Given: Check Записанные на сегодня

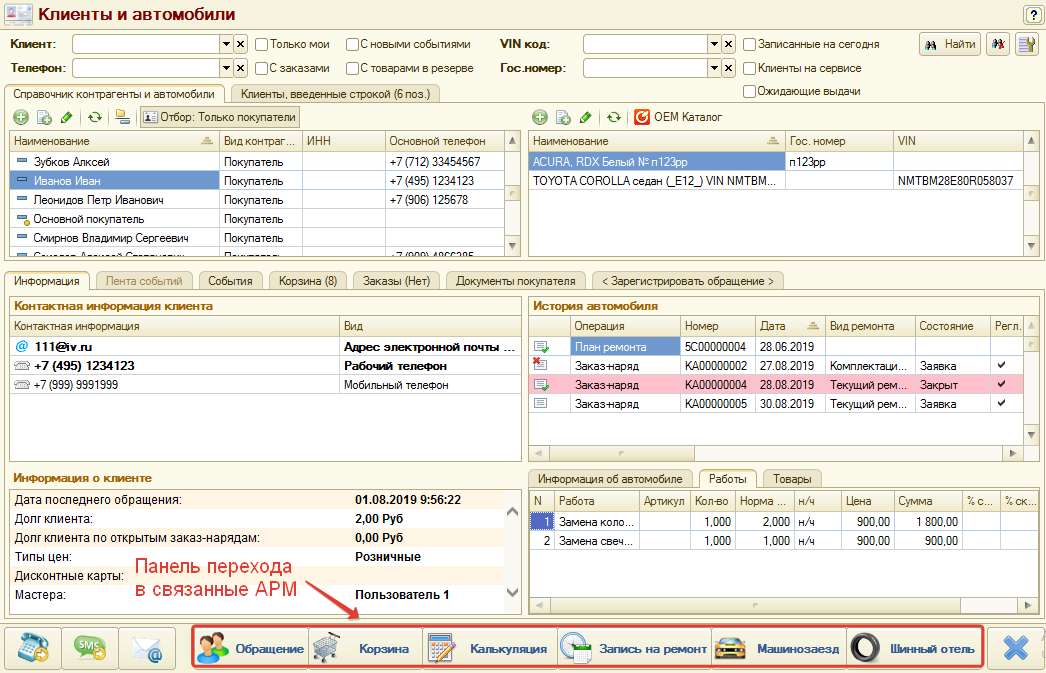Looking at the screenshot, I should click(750, 44).
